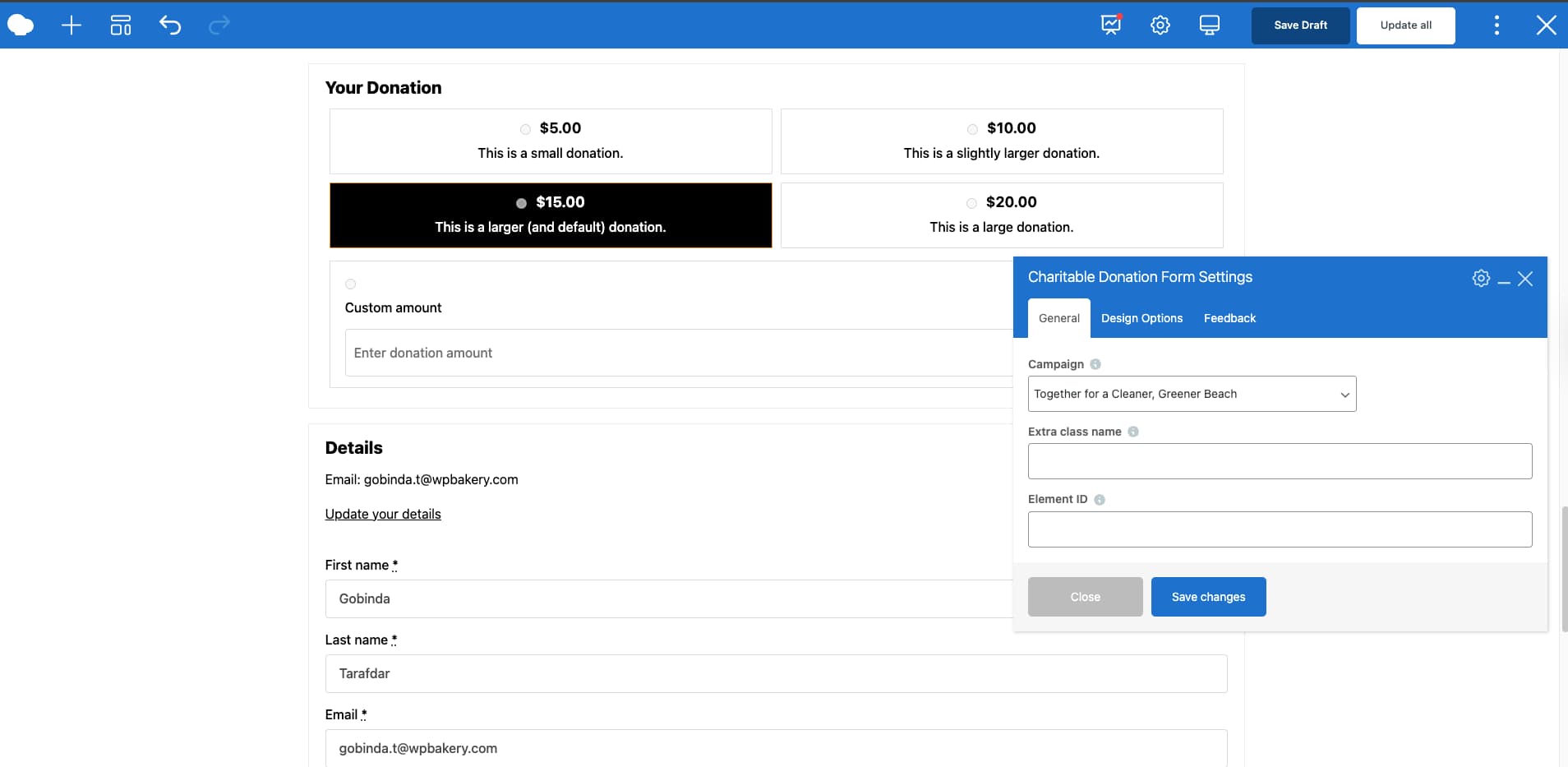Select the $20.00 donation option

[971, 203]
